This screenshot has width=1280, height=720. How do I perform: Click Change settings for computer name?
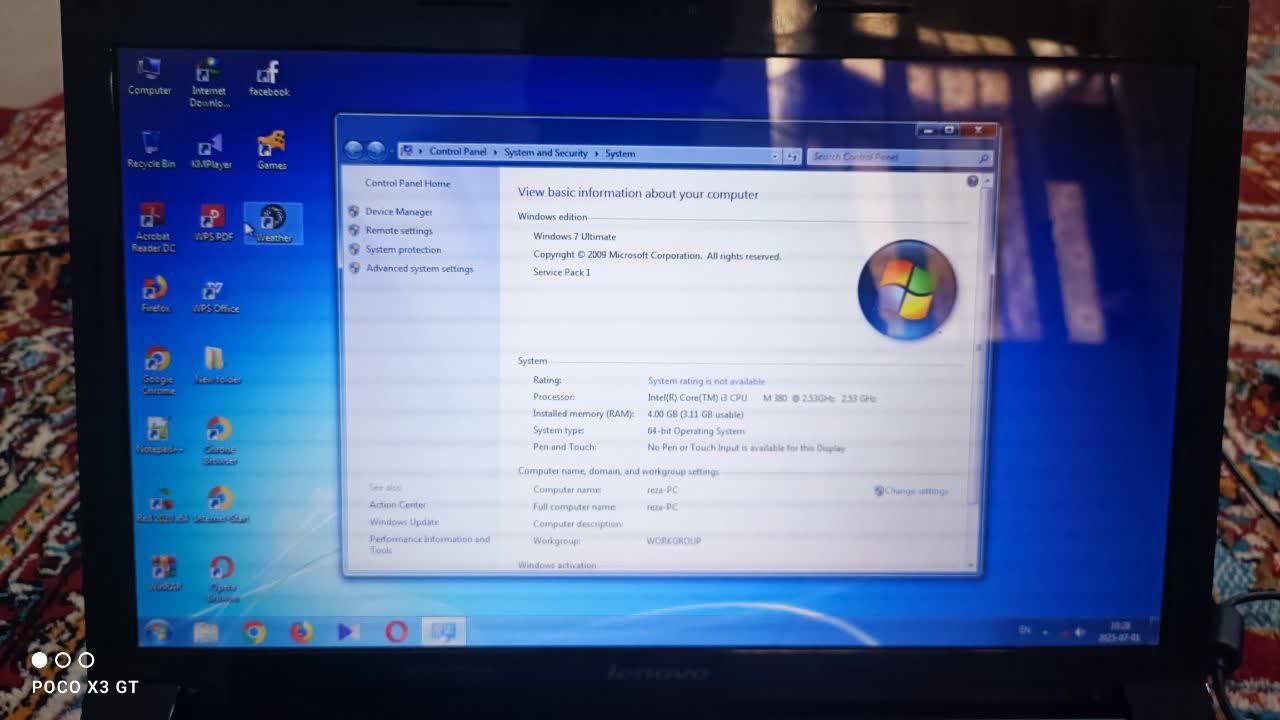[x=911, y=491]
